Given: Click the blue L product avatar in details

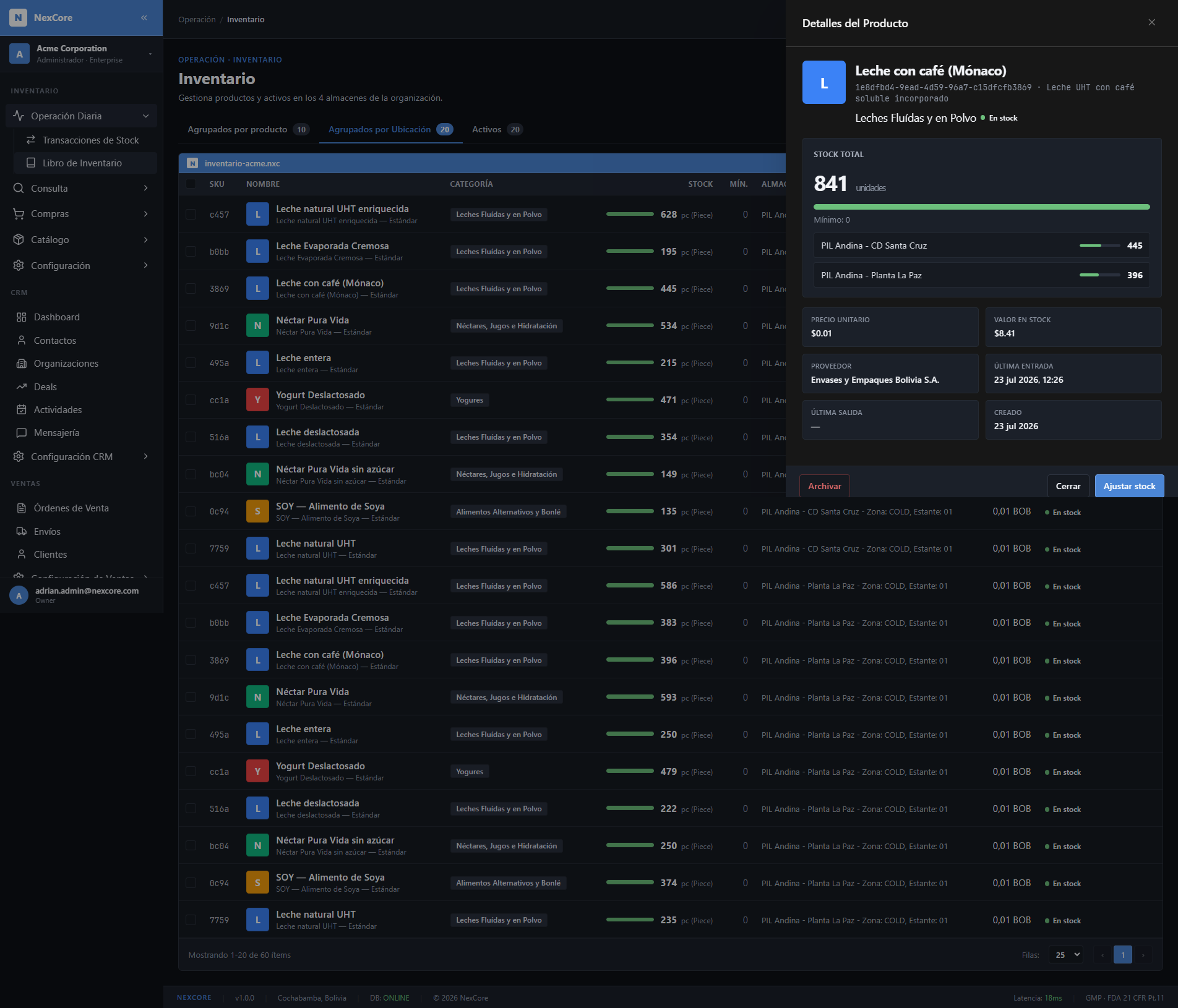Looking at the screenshot, I should point(823,82).
